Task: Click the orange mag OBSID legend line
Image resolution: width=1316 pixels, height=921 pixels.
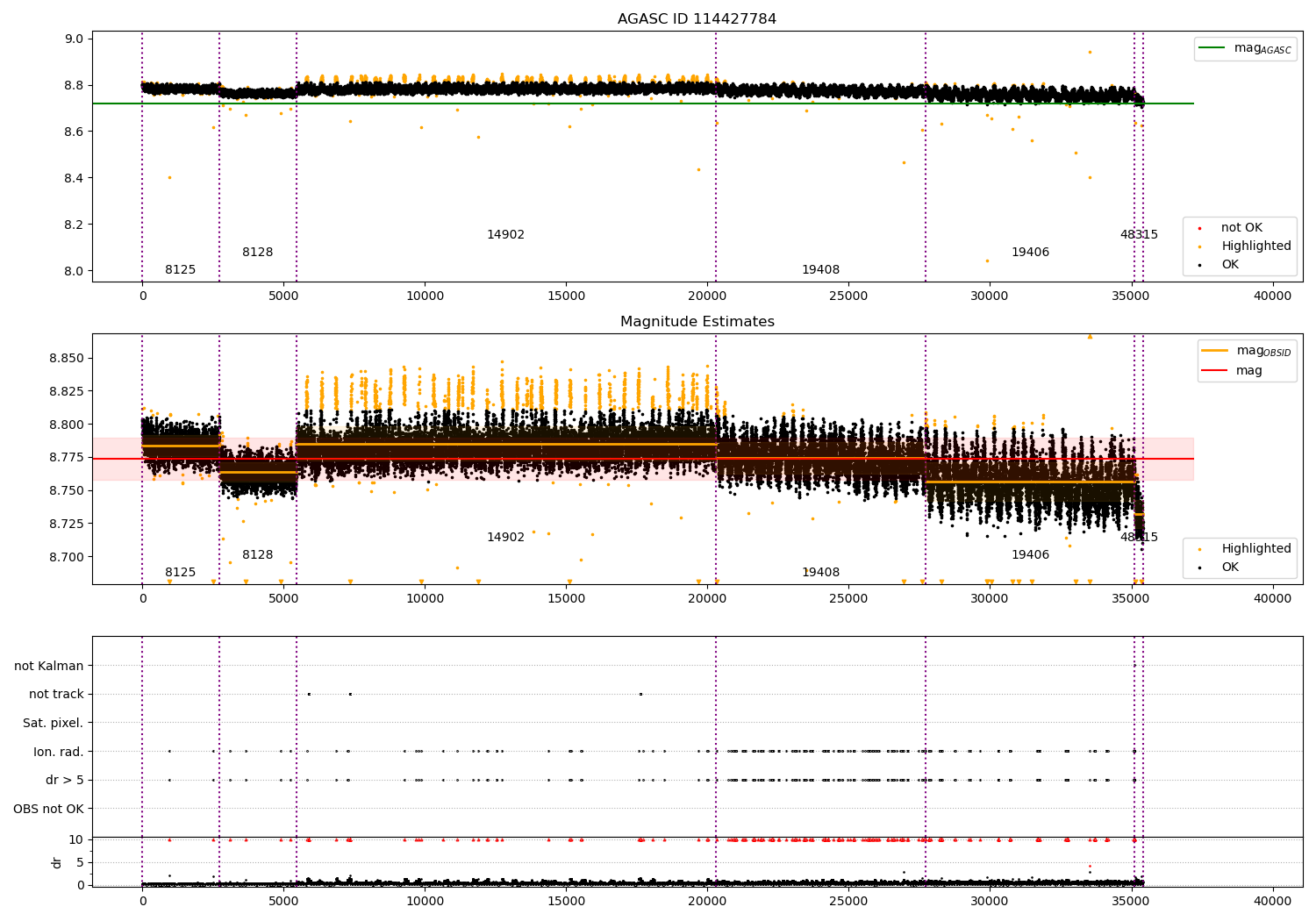Action: (x=1214, y=351)
